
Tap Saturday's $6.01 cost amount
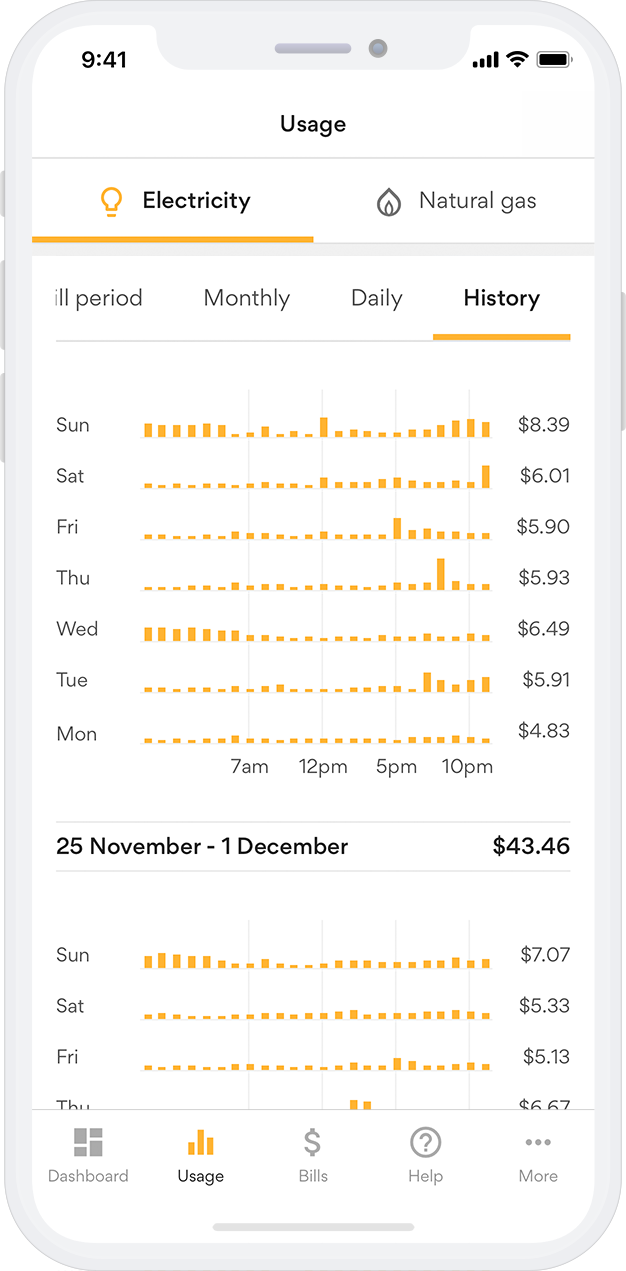tap(544, 476)
